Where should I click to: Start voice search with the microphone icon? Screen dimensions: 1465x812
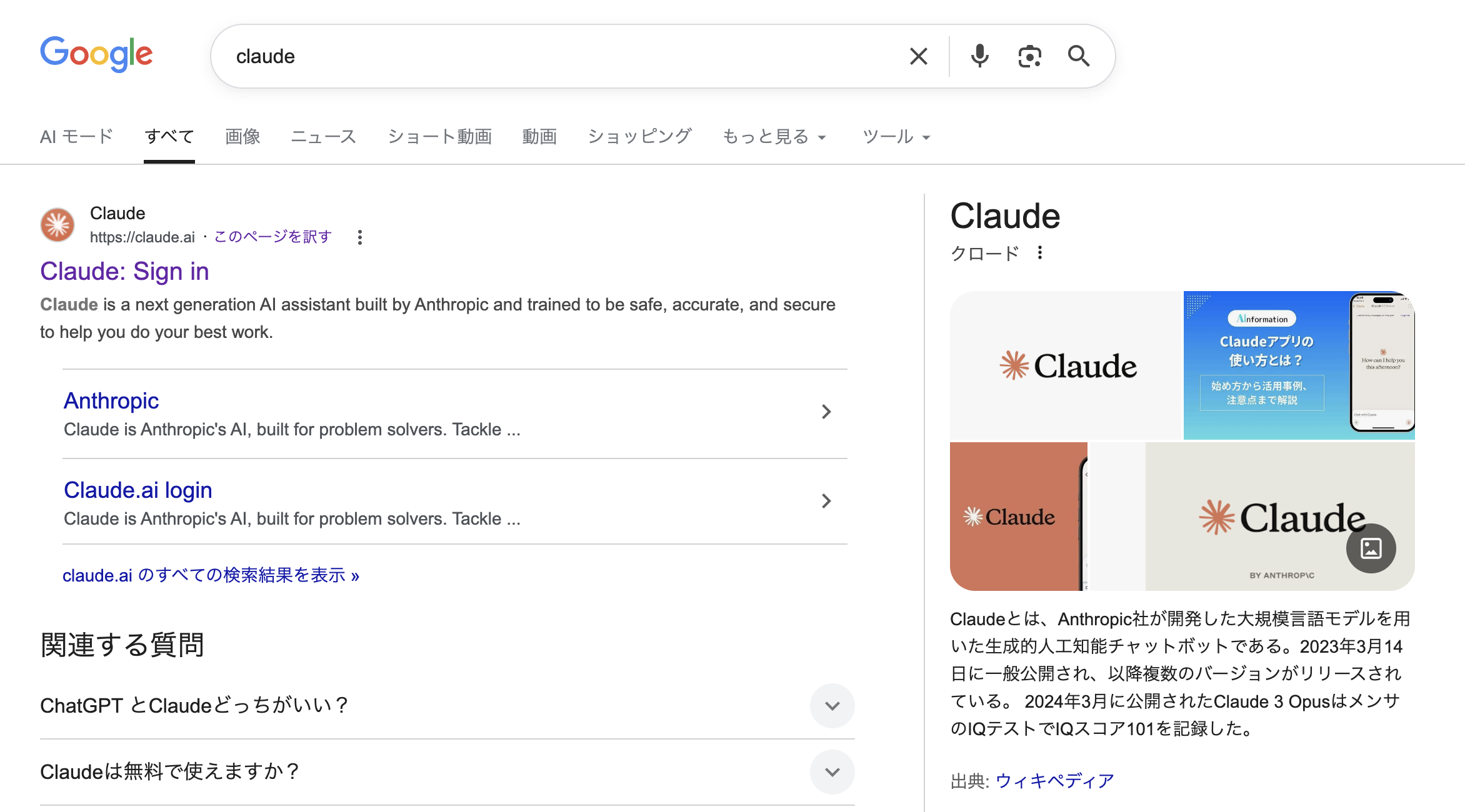pos(979,56)
